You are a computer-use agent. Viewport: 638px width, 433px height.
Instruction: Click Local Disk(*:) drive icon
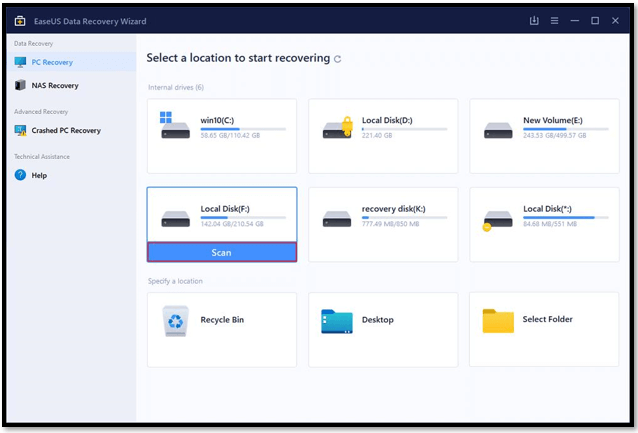[x=497, y=220]
